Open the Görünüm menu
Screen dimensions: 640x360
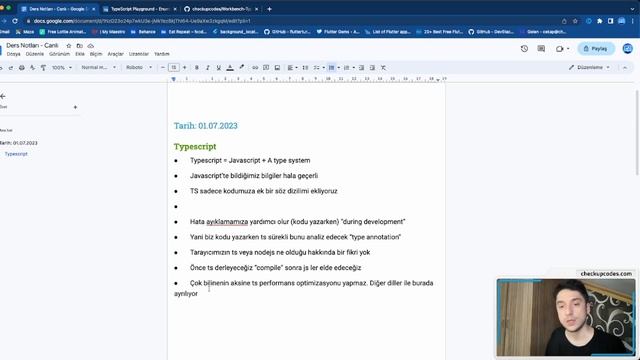coord(60,54)
